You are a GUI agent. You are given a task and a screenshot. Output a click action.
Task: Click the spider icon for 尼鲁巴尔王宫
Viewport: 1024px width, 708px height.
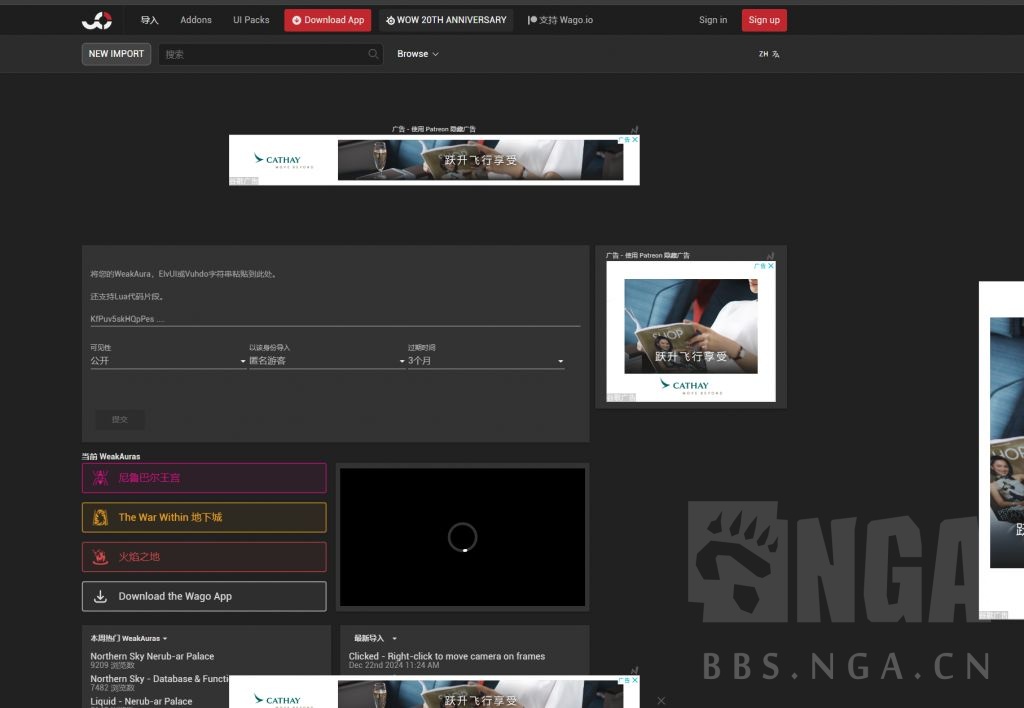point(100,478)
